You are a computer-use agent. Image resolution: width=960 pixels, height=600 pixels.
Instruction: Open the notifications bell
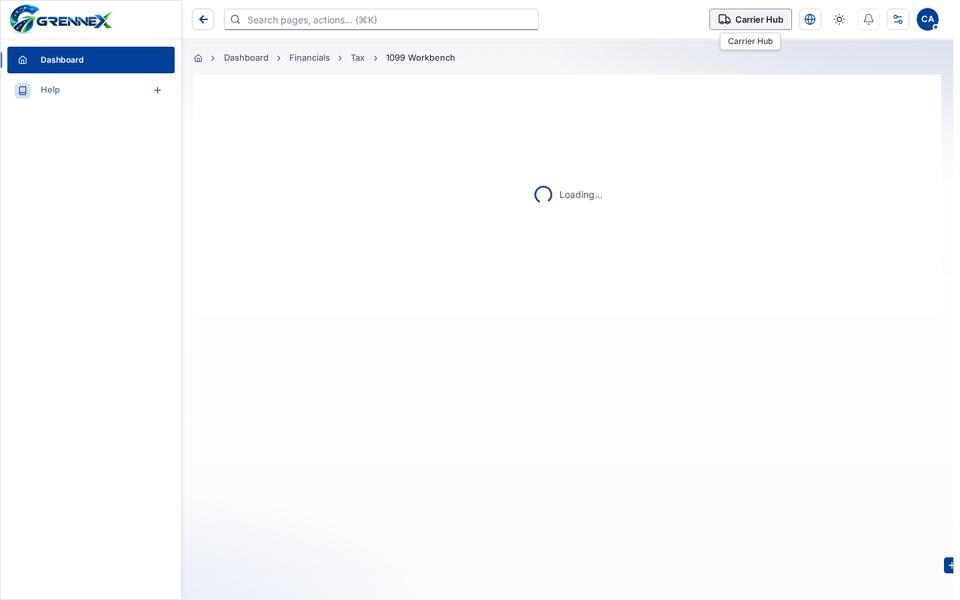pyautogui.click(x=868, y=20)
